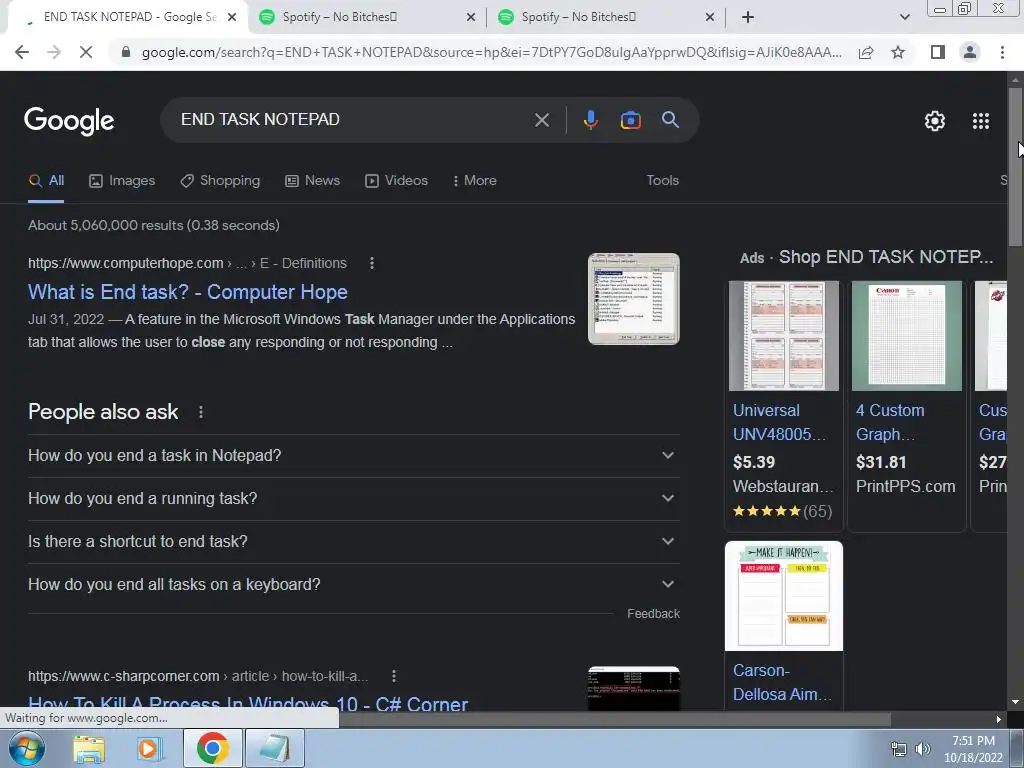Switch to Shopping results
The width and height of the screenshot is (1024, 768).
pyautogui.click(x=220, y=180)
